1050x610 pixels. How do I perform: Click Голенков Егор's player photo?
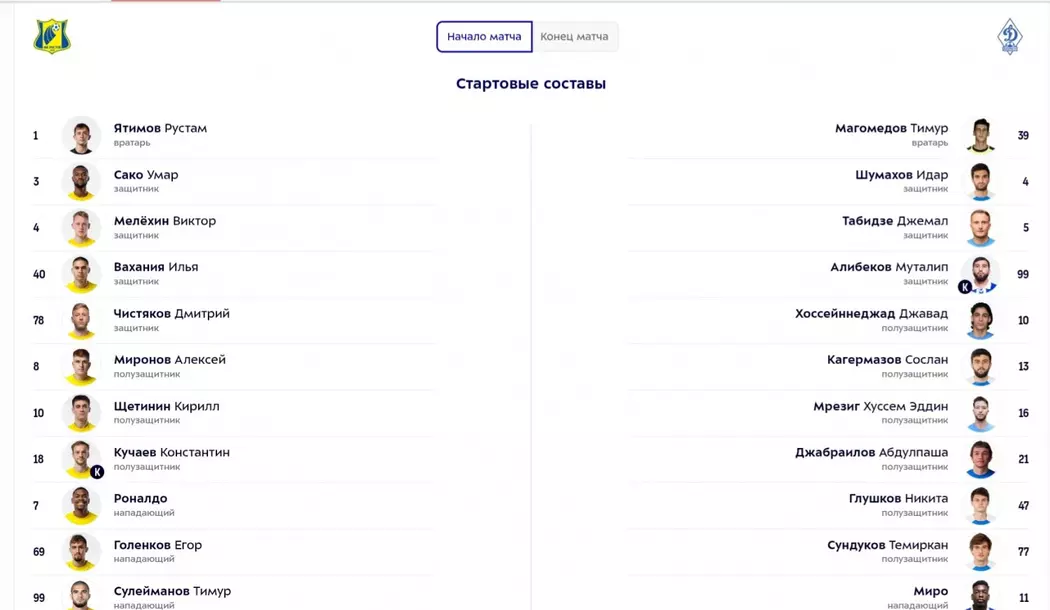(x=81, y=552)
